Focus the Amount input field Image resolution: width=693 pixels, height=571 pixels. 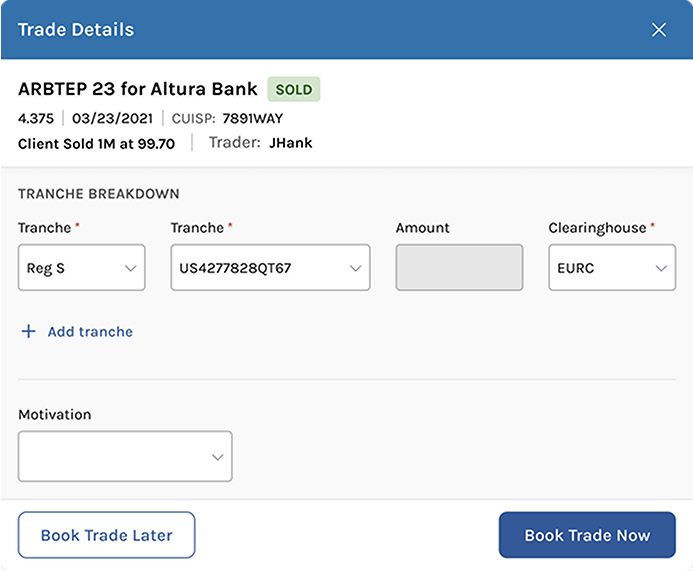coord(459,268)
